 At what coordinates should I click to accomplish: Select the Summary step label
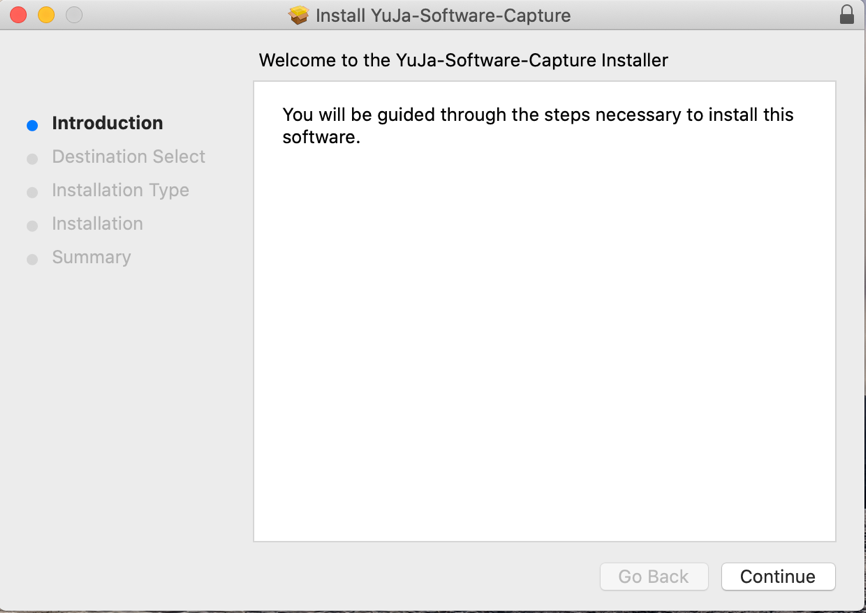91,257
